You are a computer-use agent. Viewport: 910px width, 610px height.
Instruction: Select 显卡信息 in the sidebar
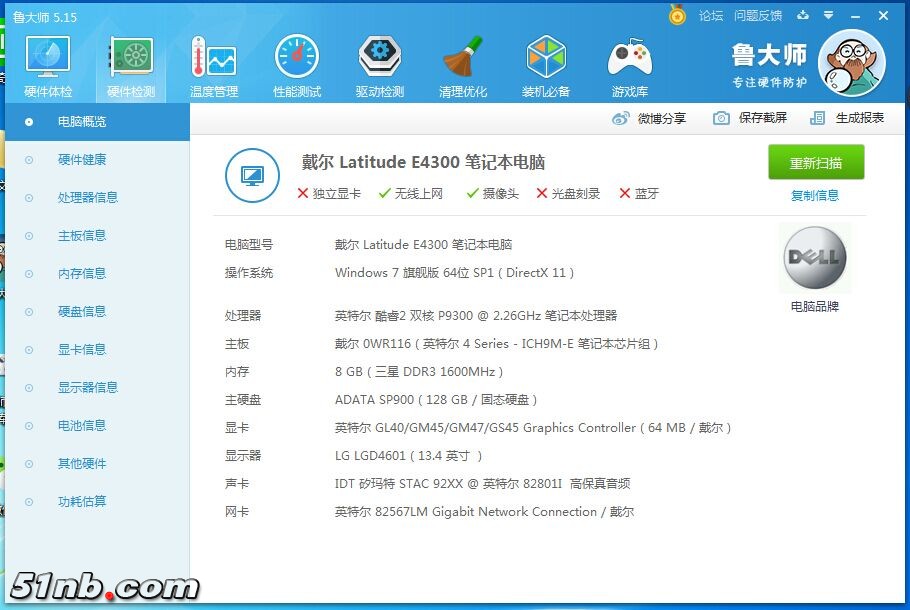click(82, 349)
